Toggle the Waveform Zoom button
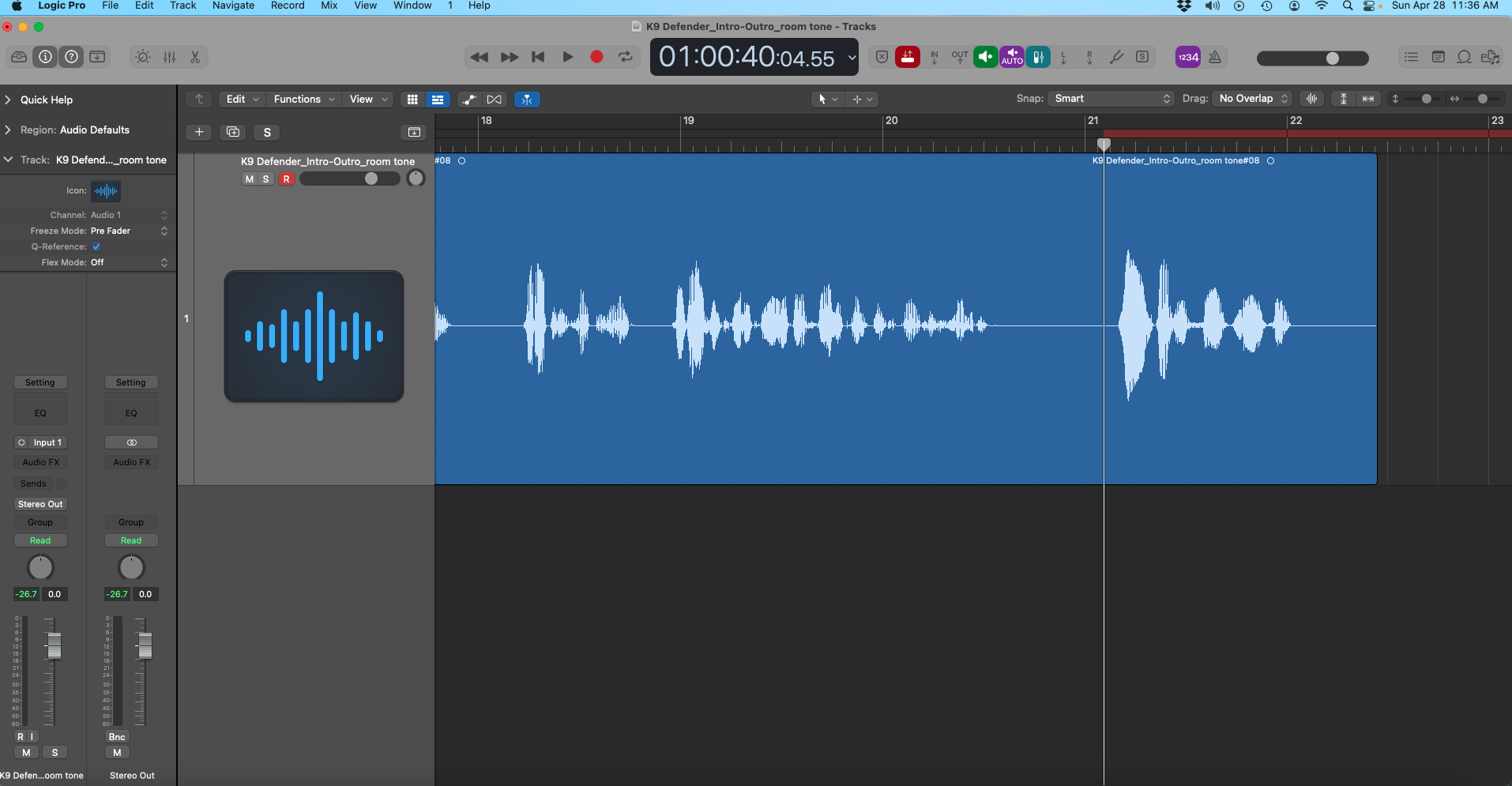Screen dimensions: 1512x786 (x=1311, y=99)
